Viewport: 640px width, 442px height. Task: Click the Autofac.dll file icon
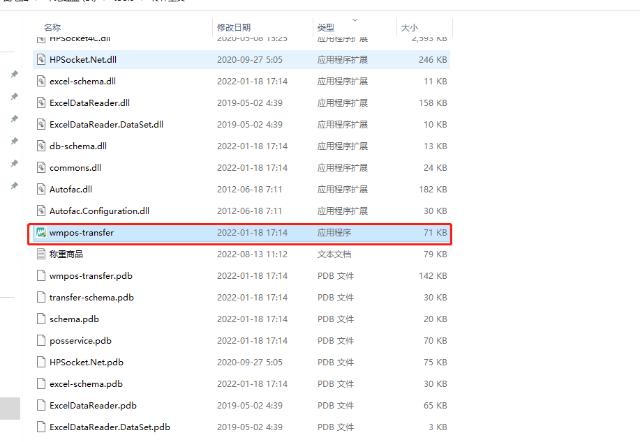tap(41, 189)
